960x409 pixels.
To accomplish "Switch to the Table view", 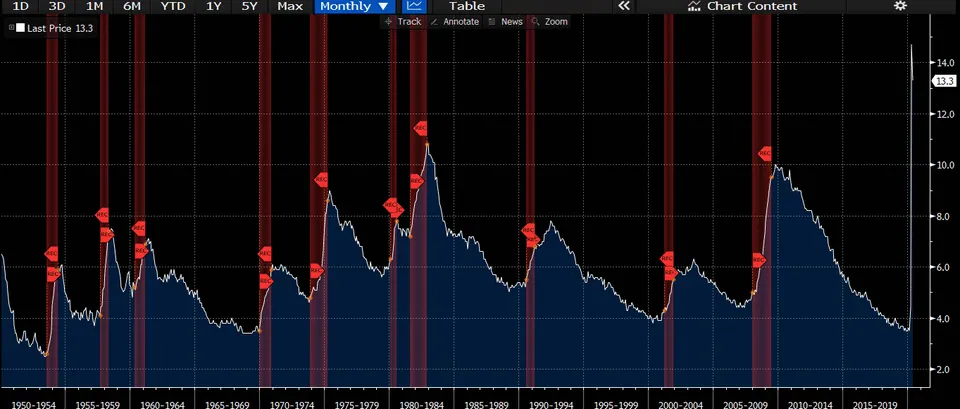I will click(x=467, y=6).
